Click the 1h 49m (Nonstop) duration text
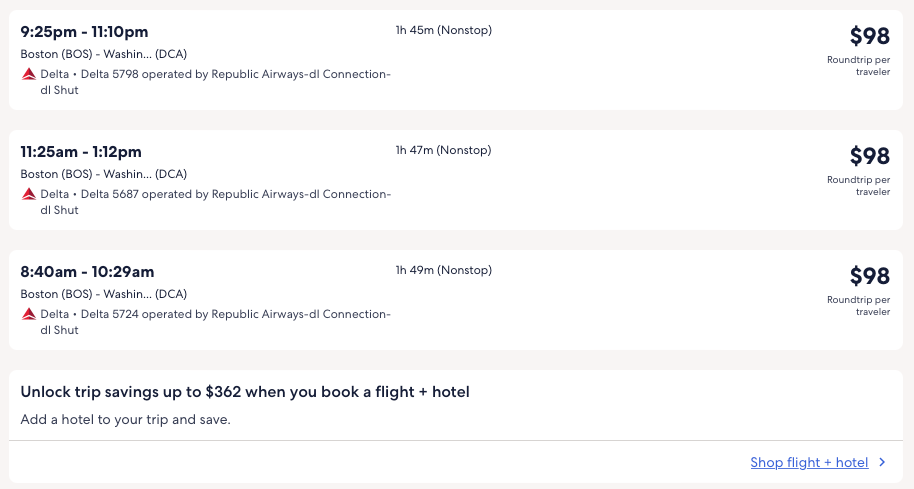 pos(443,270)
